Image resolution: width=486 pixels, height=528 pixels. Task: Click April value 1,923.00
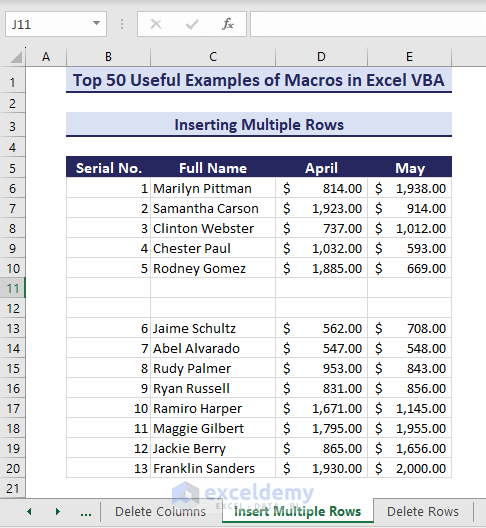(x=321, y=208)
